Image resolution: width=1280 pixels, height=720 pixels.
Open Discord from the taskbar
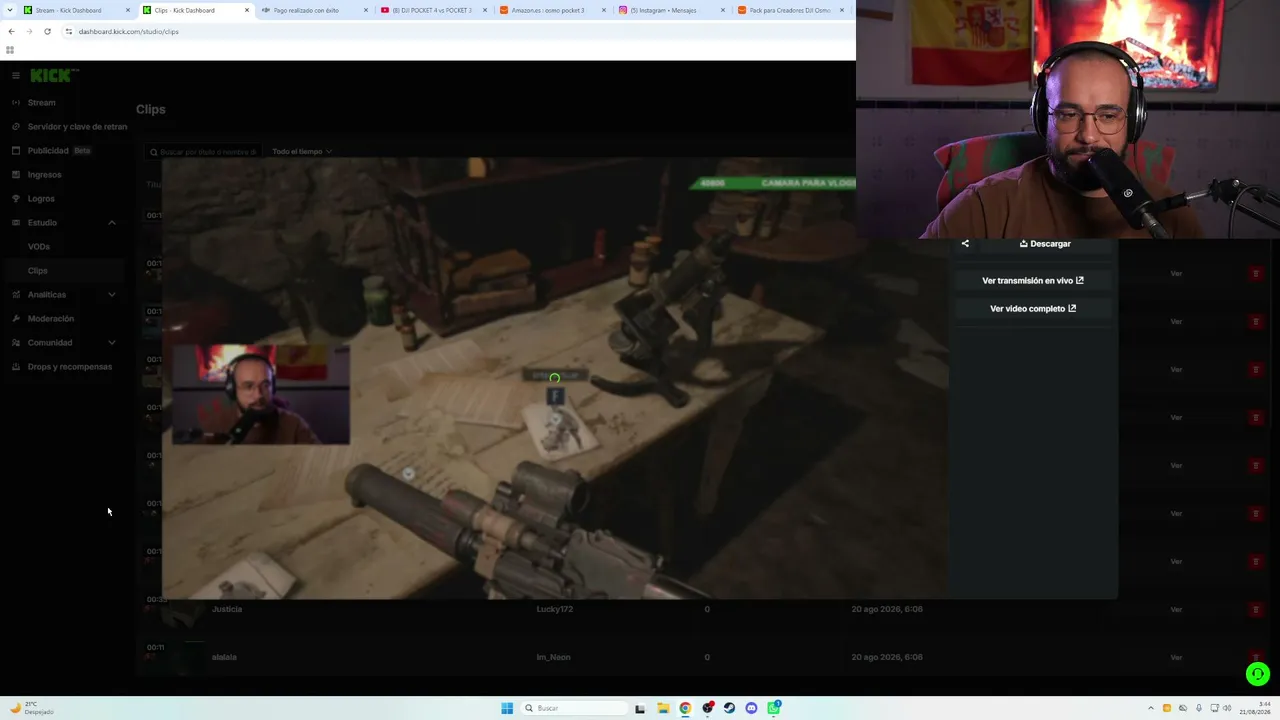point(751,709)
